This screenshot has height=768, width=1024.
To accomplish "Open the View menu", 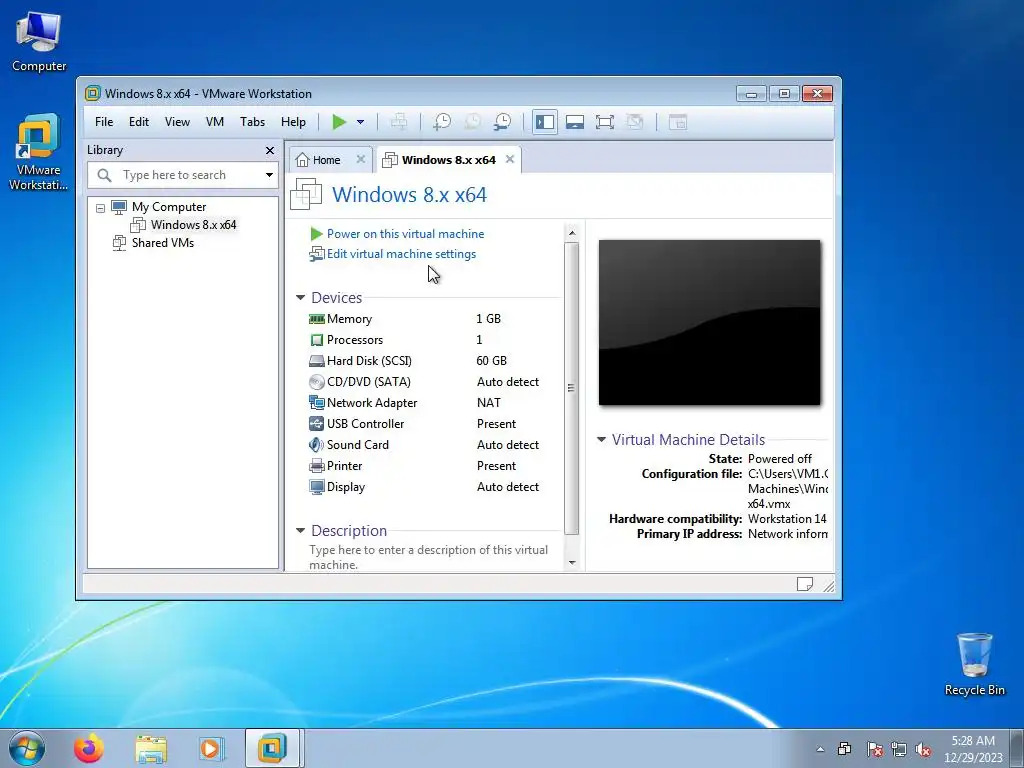I will click(x=177, y=122).
